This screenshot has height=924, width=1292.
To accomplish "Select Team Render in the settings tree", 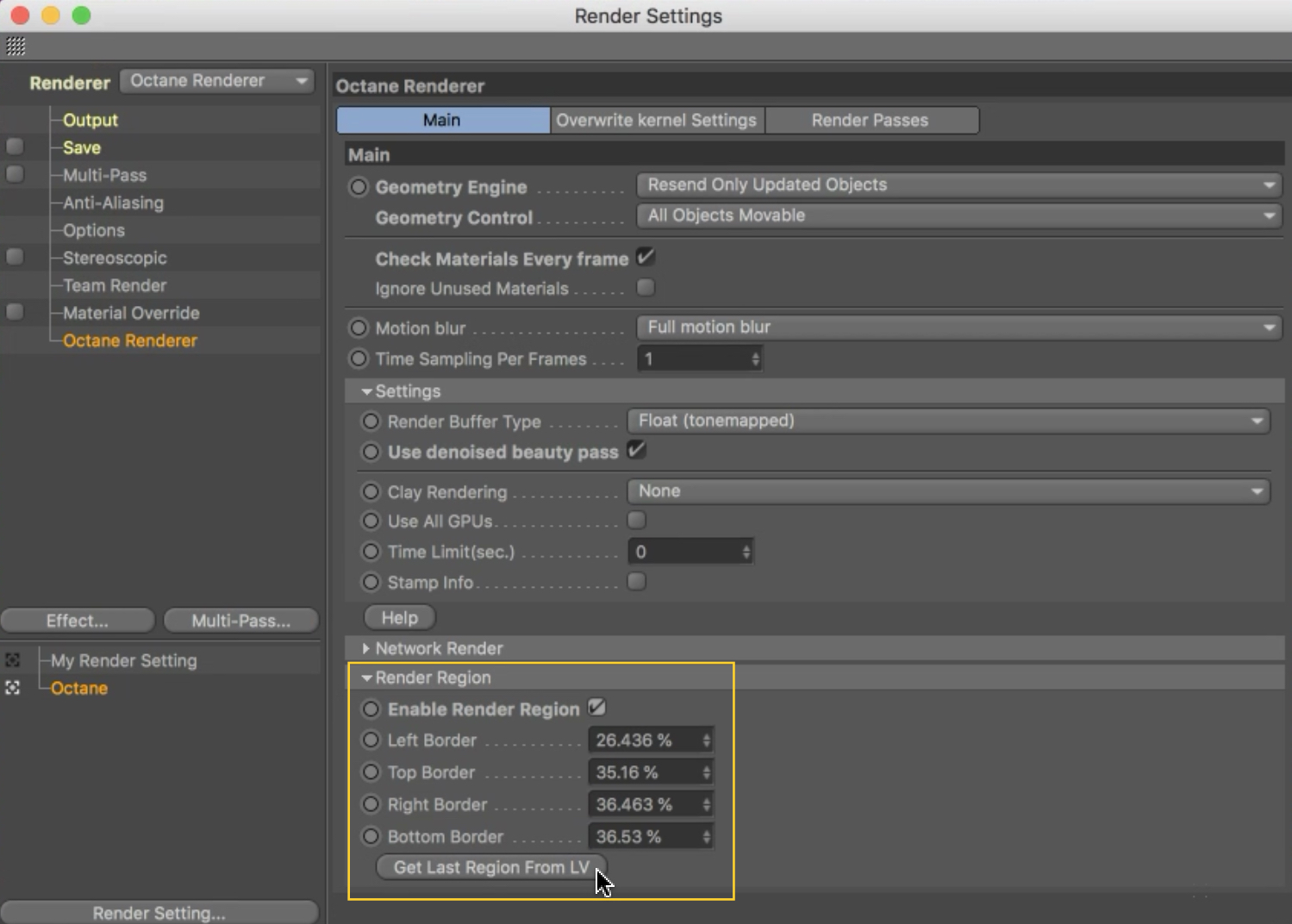I will [115, 285].
